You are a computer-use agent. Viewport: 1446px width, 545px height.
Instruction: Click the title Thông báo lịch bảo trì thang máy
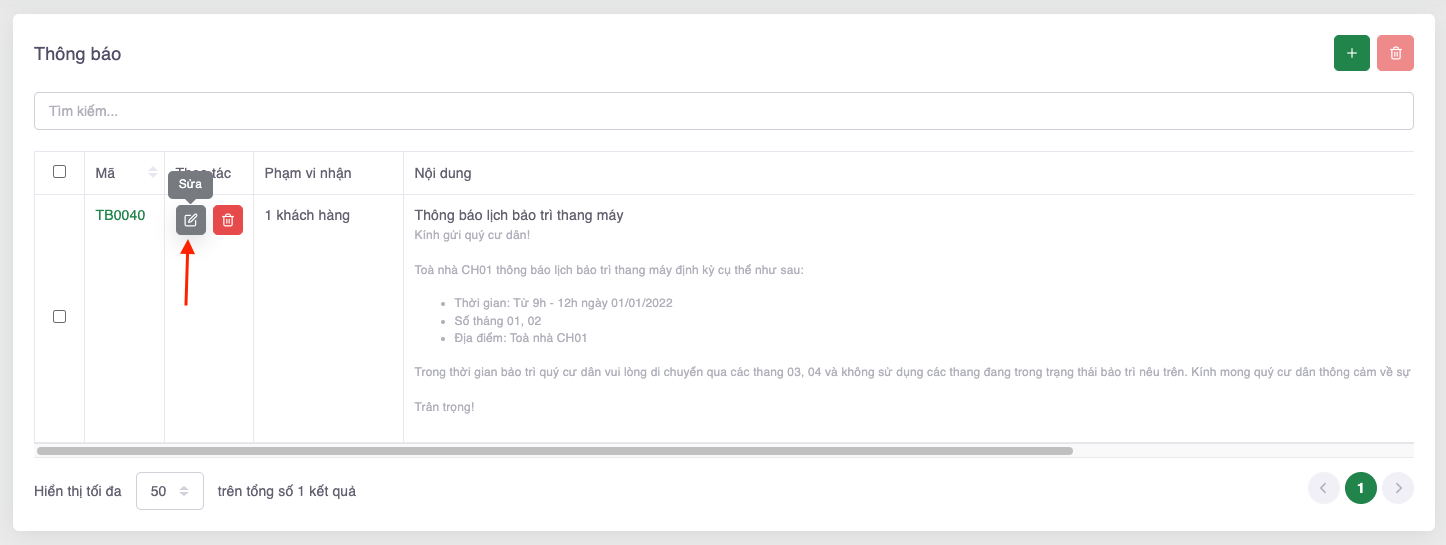[519, 215]
